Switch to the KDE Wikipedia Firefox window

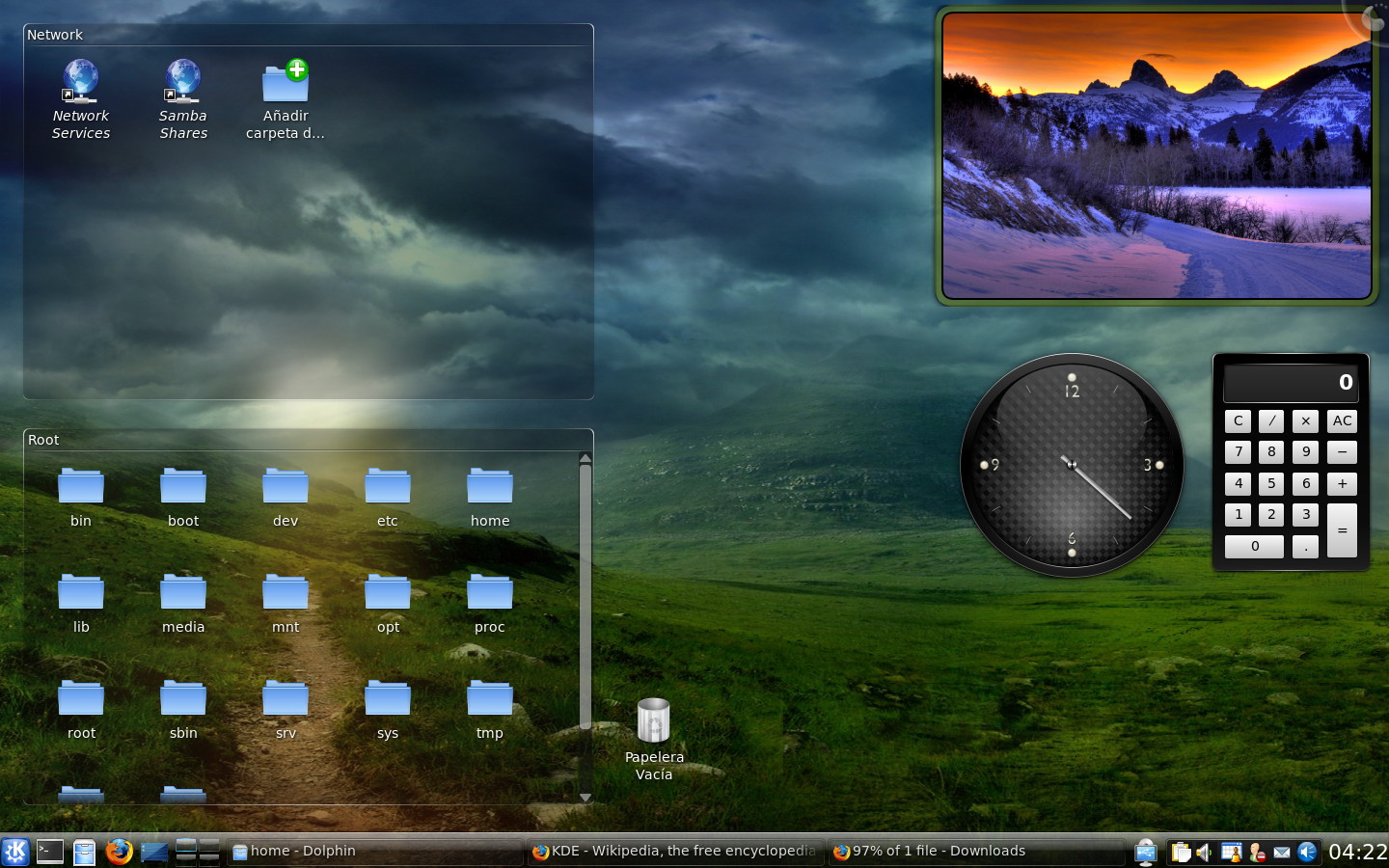[675, 852]
